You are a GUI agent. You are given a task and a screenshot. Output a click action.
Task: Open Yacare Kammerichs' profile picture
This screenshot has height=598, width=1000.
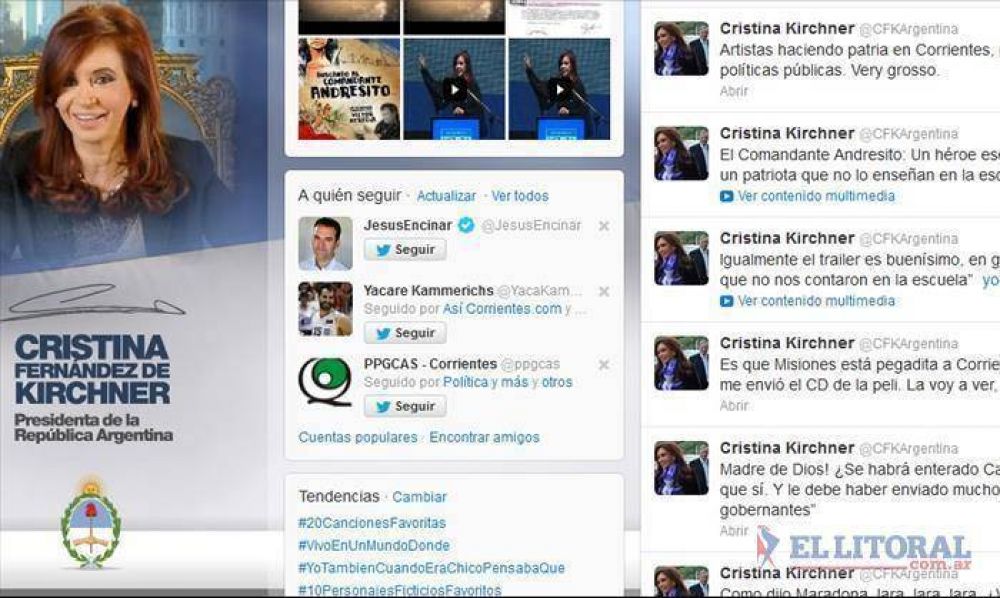coord(325,309)
